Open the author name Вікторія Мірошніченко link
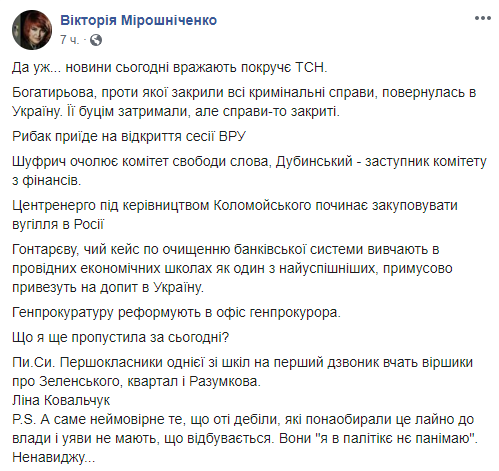The height and width of the screenshot is (471, 499). [138, 20]
